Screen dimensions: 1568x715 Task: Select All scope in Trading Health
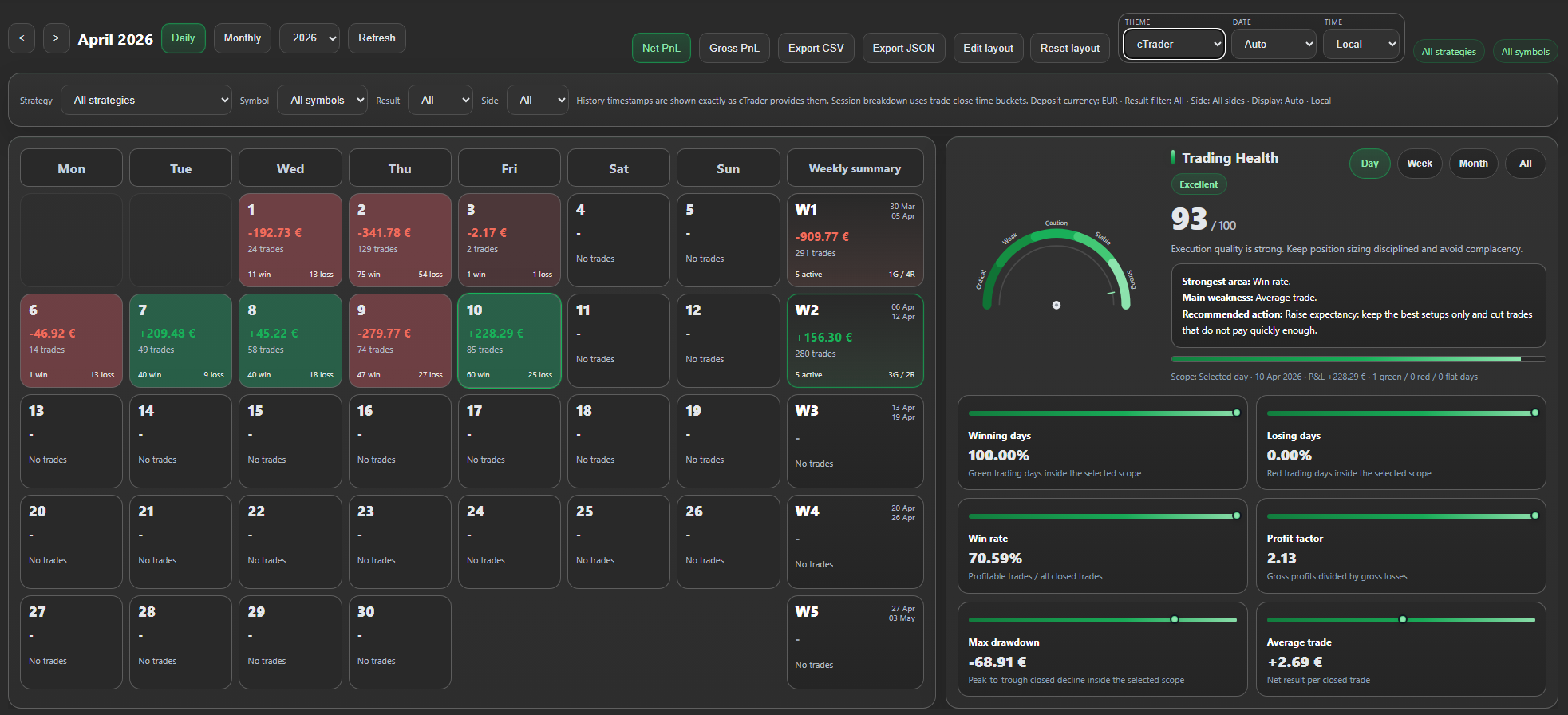pos(1525,164)
